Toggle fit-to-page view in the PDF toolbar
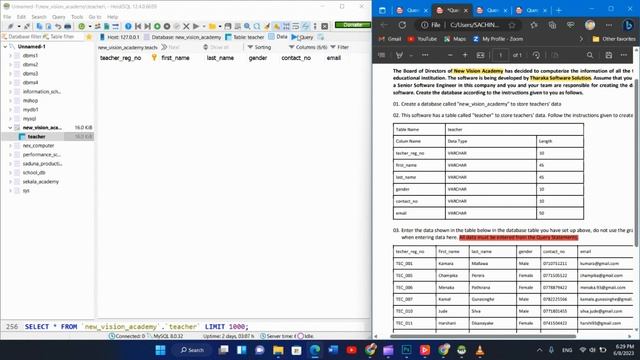 point(480,55)
